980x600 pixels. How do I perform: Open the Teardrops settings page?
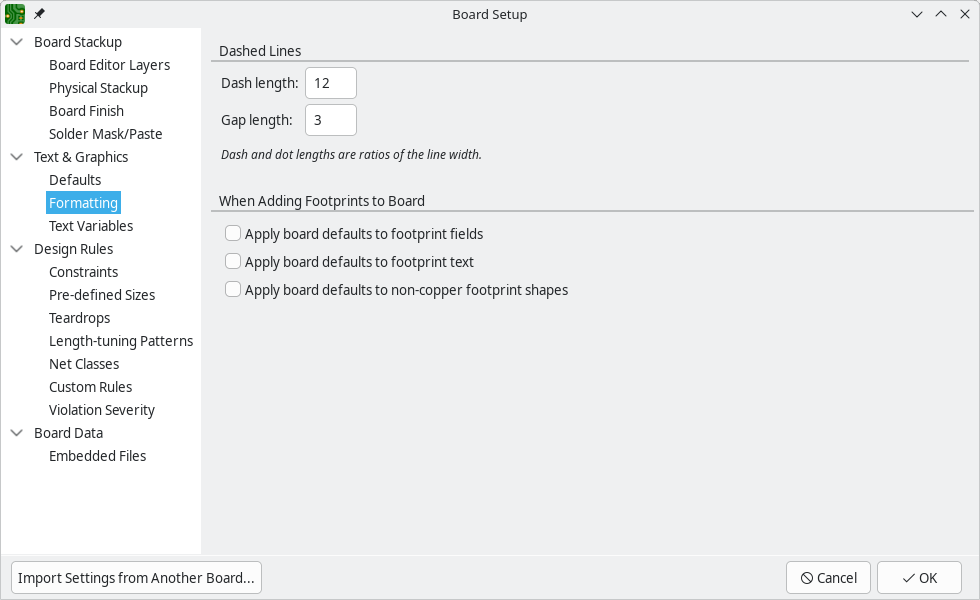point(79,317)
